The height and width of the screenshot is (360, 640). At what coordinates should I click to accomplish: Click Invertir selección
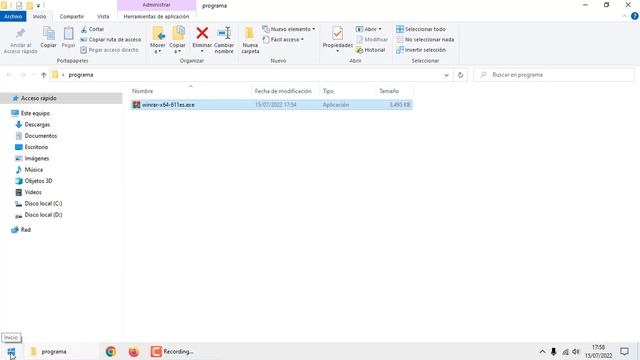pos(421,50)
